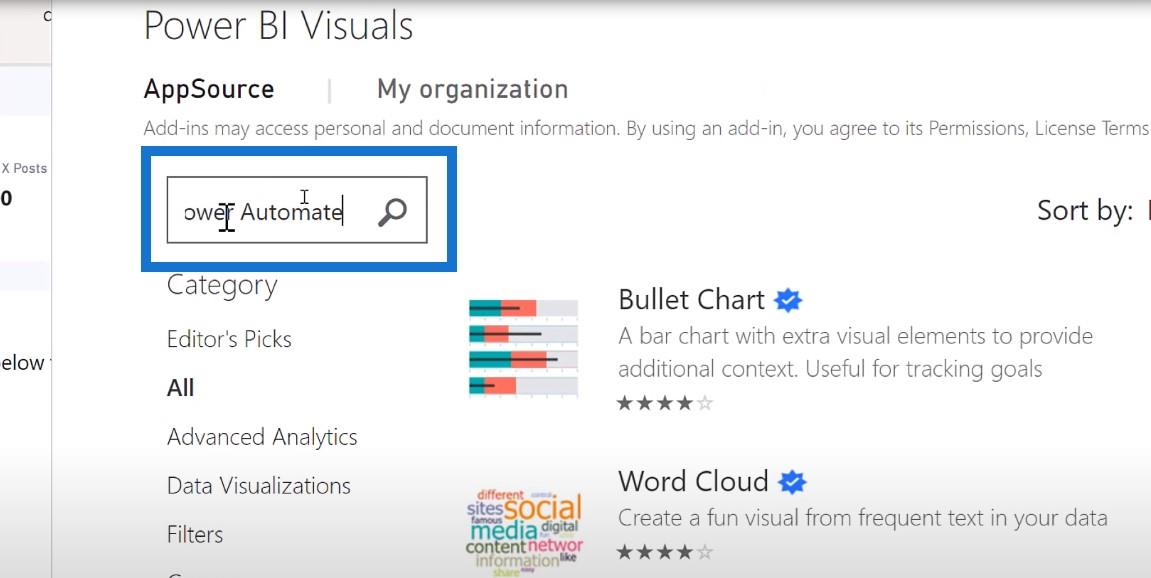Switch to the My organization tab
This screenshot has height=578, width=1151.
[x=473, y=90]
